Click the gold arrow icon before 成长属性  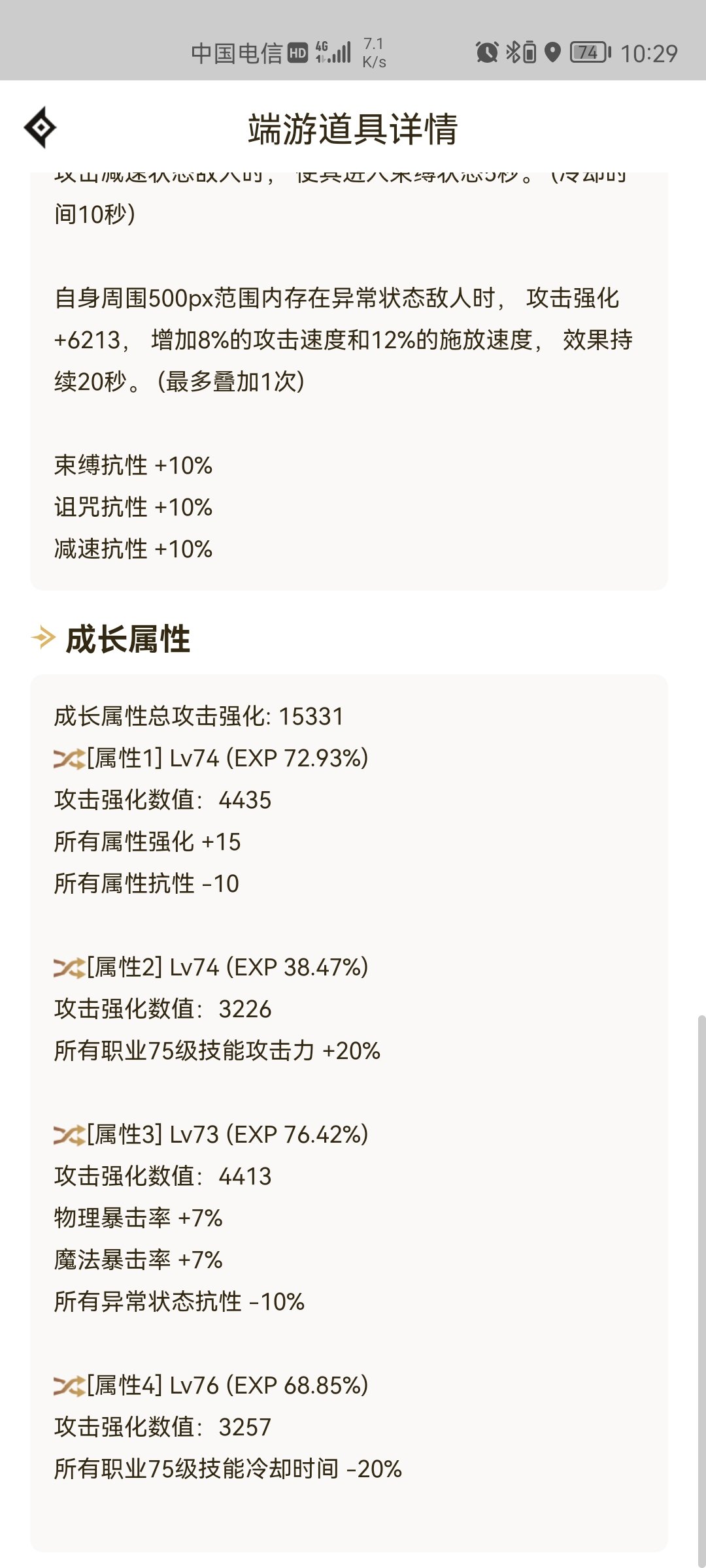pos(43,638)
